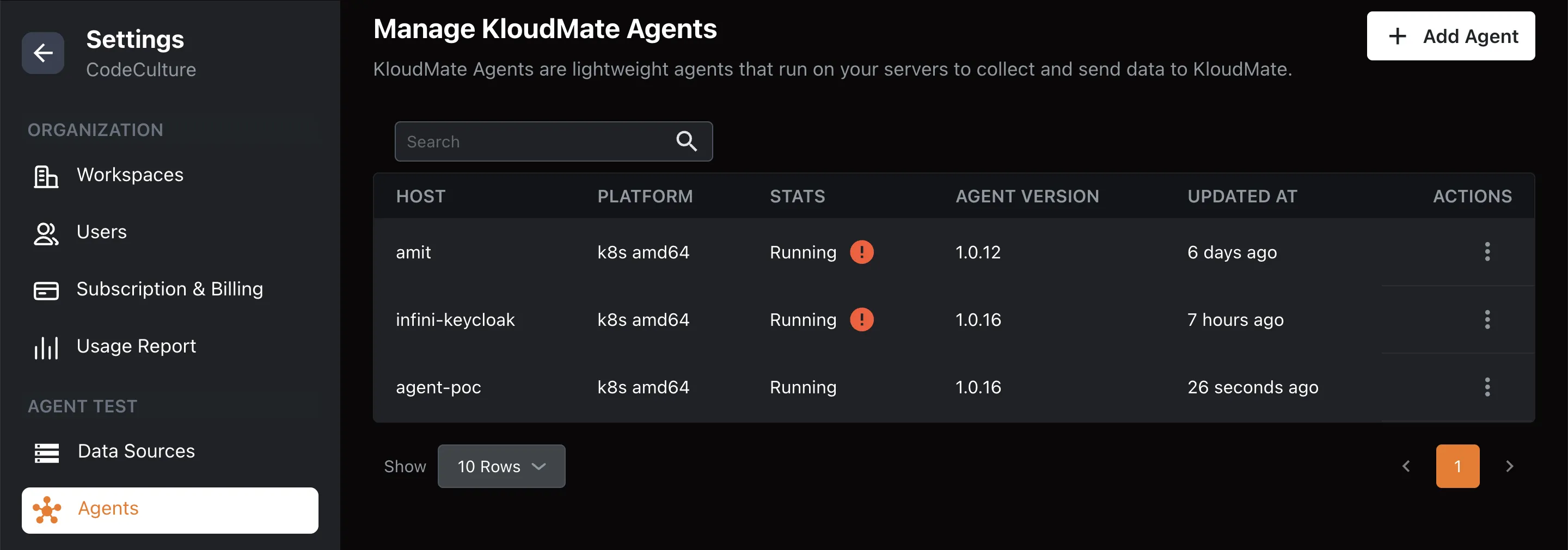
Task: Select Agents in the sidebar
Action: coord(170,510)
